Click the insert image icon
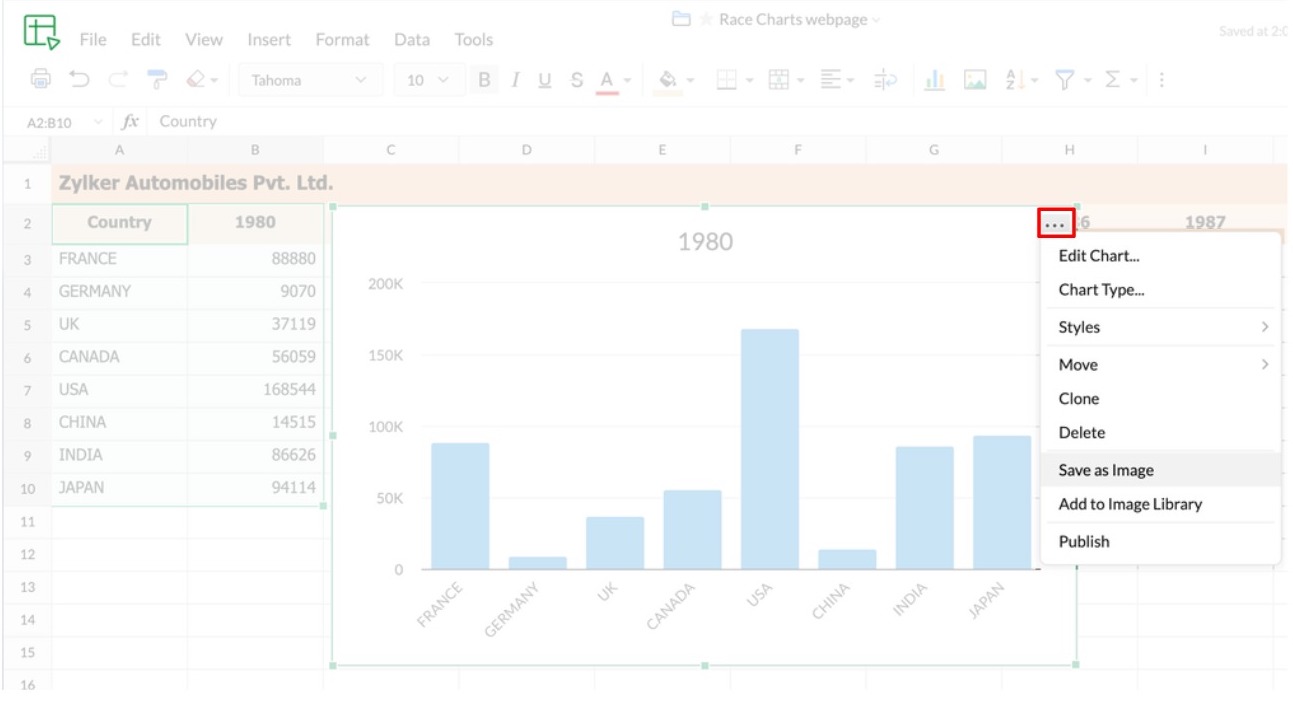The image size is (1293, 713). pyautogui.click(x=973, y=80)
